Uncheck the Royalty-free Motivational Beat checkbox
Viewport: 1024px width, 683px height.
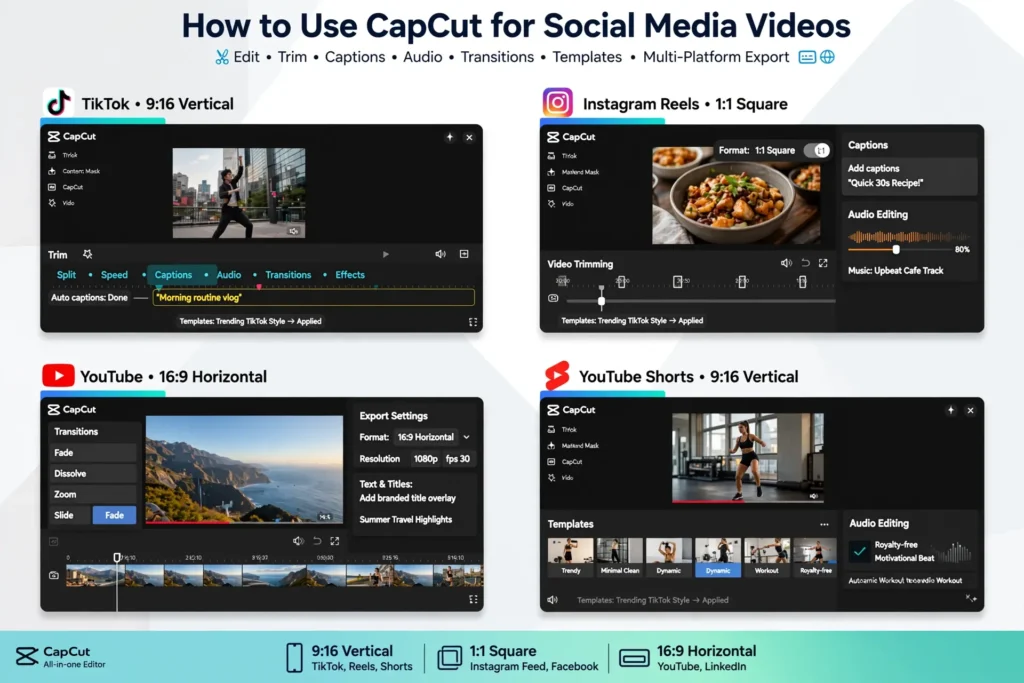(859, 551)
